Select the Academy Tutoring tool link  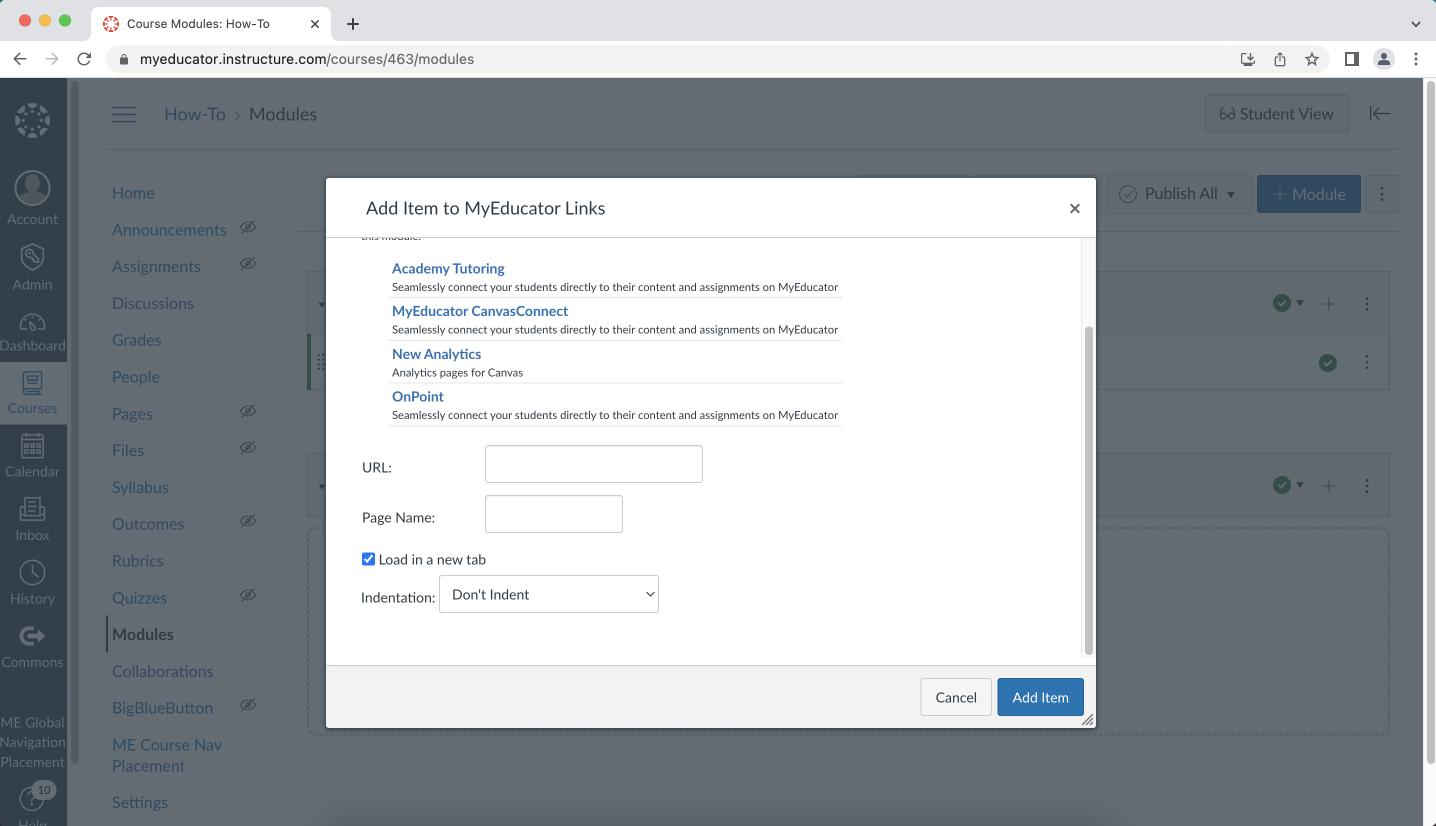coord(448,268)
